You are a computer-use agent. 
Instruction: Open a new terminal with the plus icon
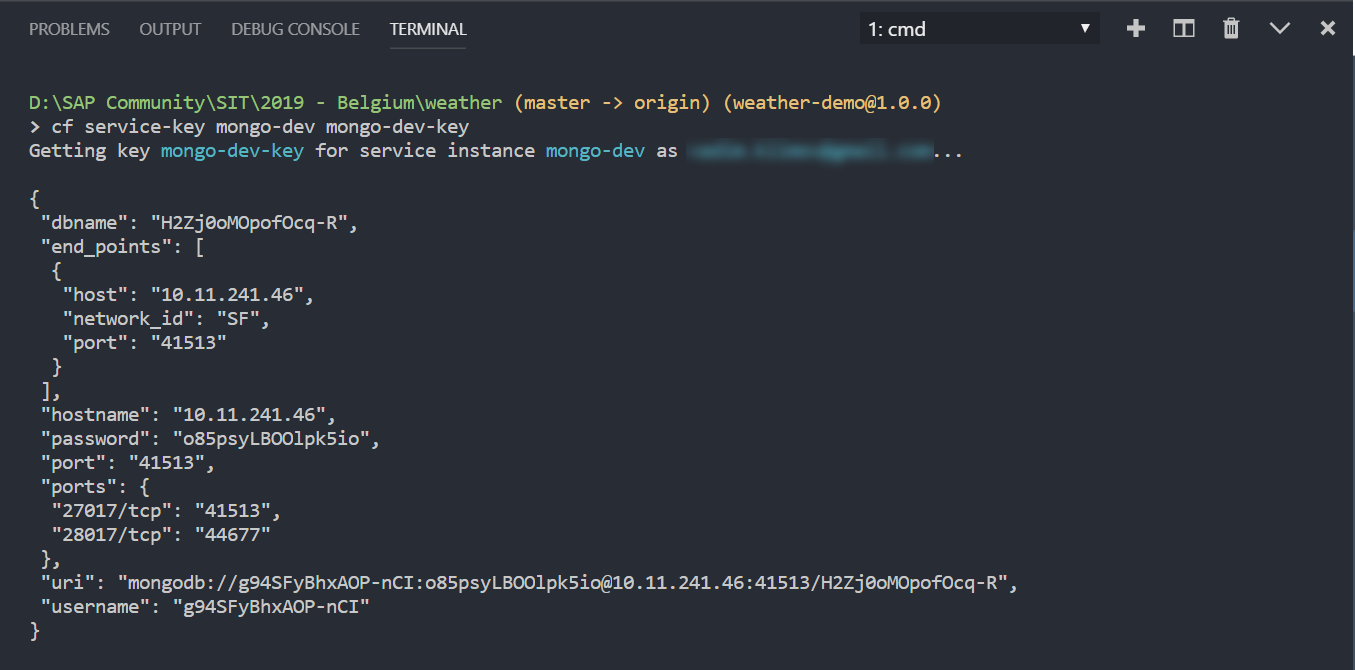tap(1135, 29)
